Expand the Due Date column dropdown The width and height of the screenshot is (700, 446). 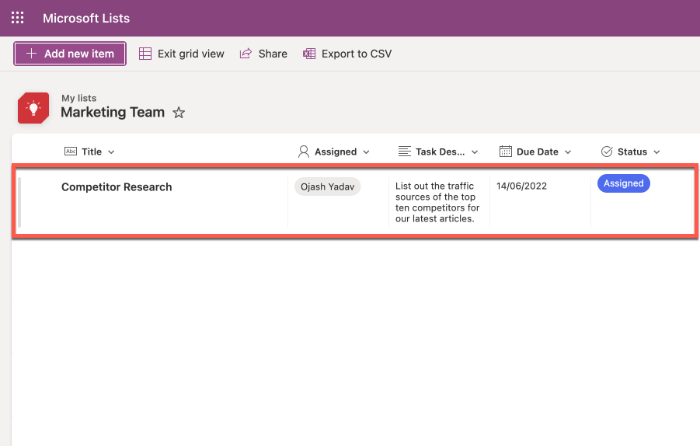pyautogui.click(x=568, y=152)
